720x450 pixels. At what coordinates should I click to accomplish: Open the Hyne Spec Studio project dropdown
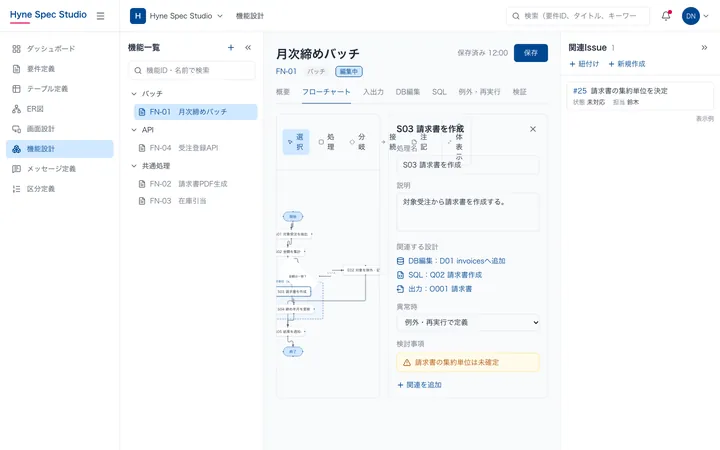coord(186,16)
